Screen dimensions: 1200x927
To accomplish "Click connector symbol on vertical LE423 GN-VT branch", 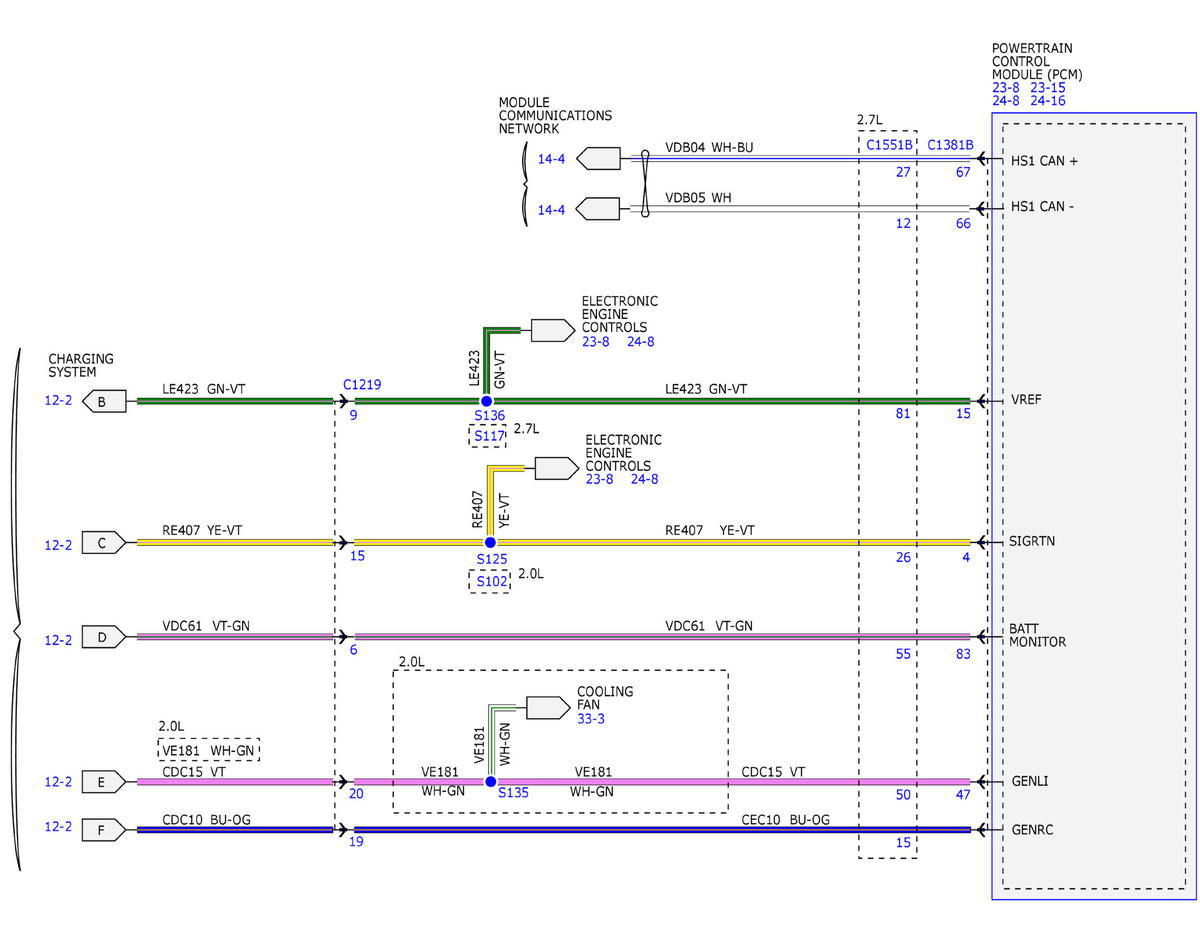I will click(x=552, y=330).
